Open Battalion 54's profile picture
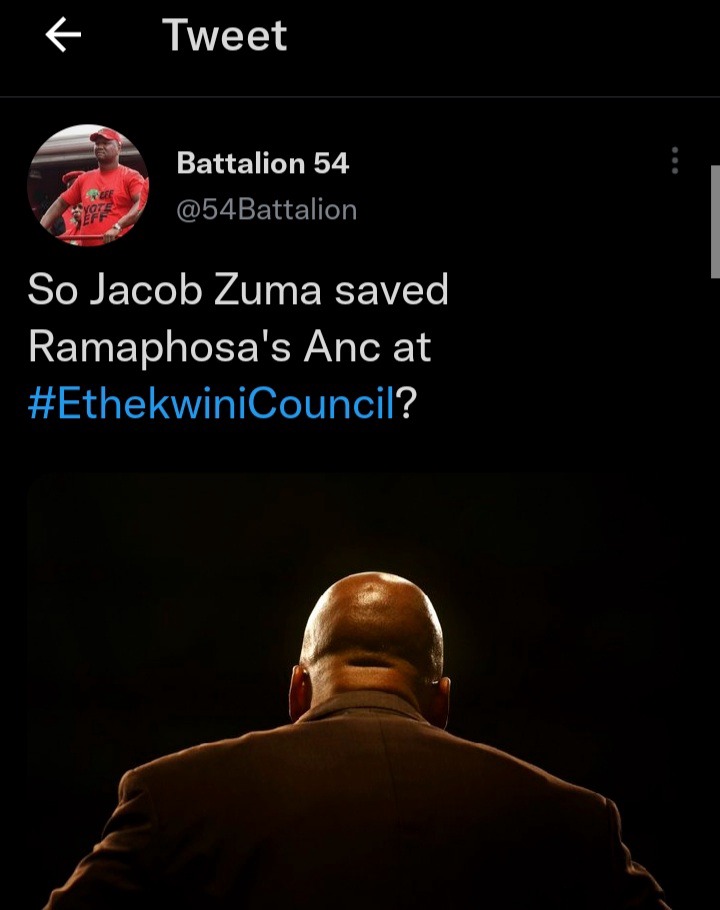The width and height of the screenshot is (720, 910). click(88, 185)
